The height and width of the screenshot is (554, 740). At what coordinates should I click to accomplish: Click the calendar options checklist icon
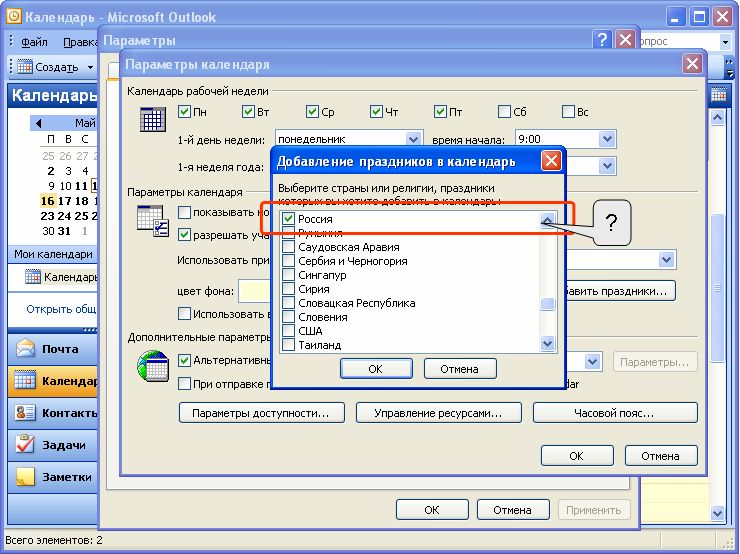[153, 220]
